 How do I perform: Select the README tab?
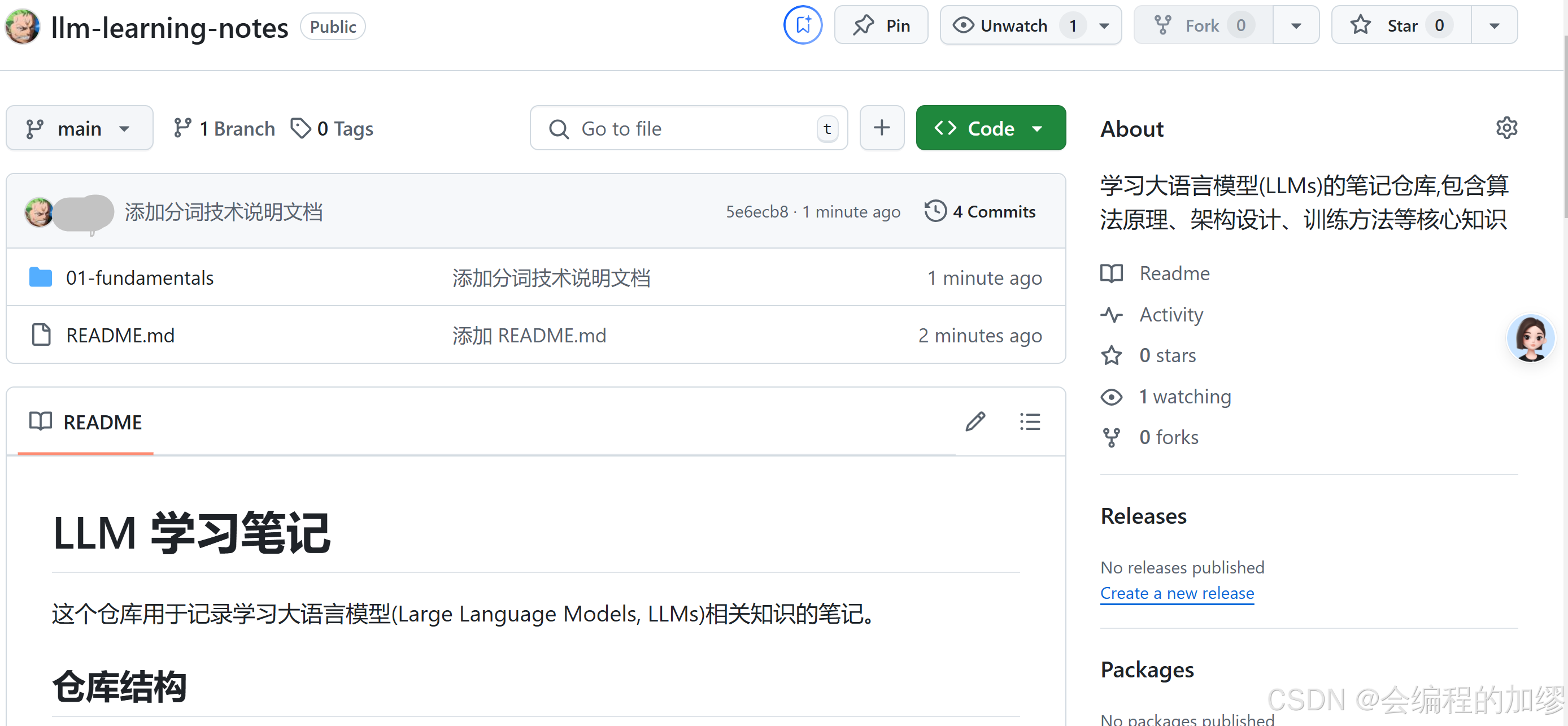point(86,422)
